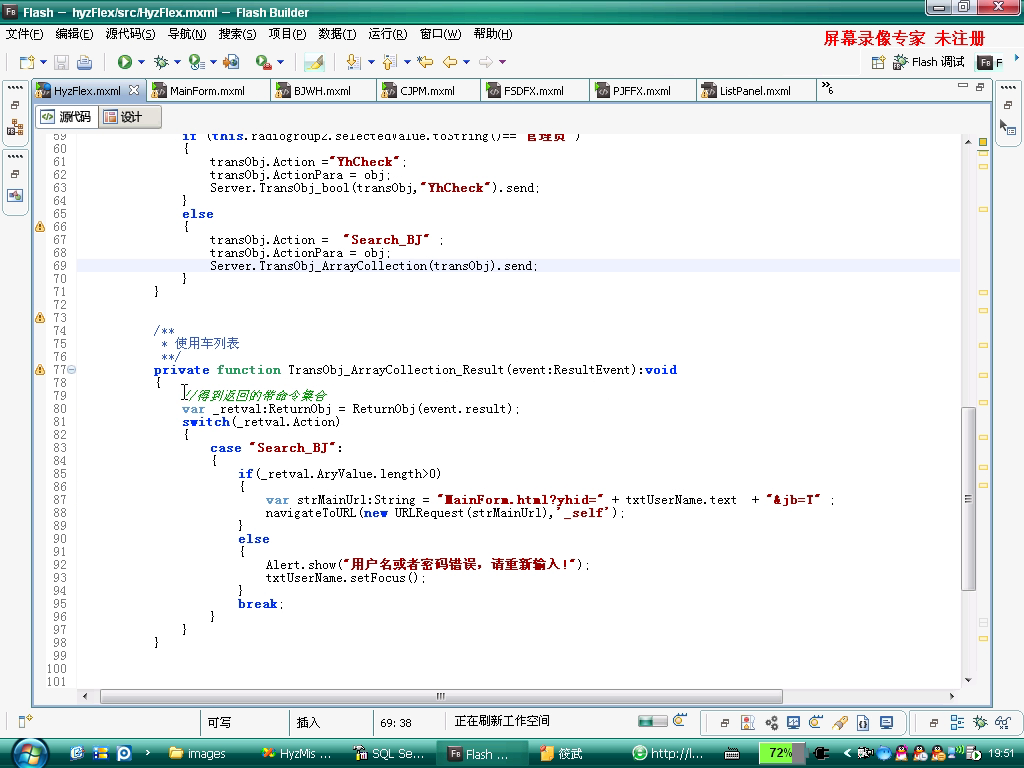Start debugging with the bug icon
This screenshot has width=1024, height=768.
tap(161, 62)
